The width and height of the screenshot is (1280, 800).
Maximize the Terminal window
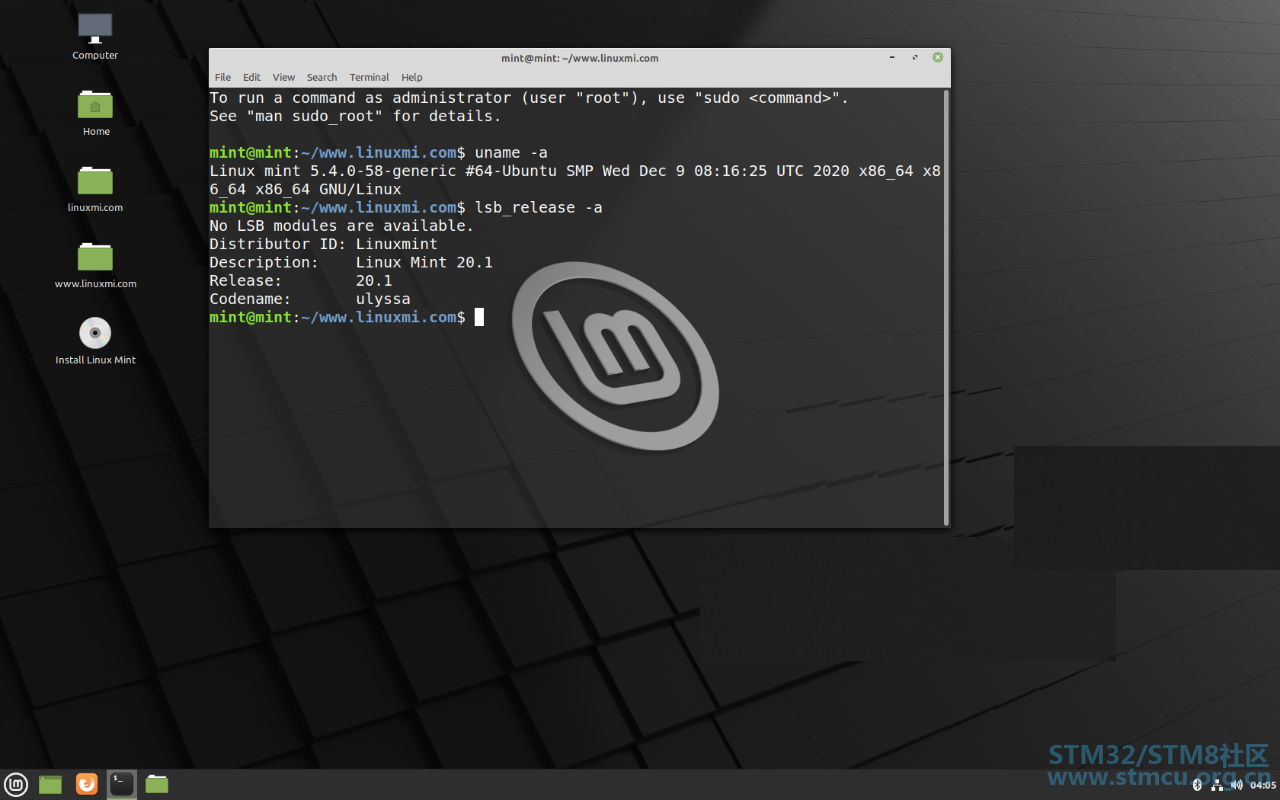pos(915,58)
